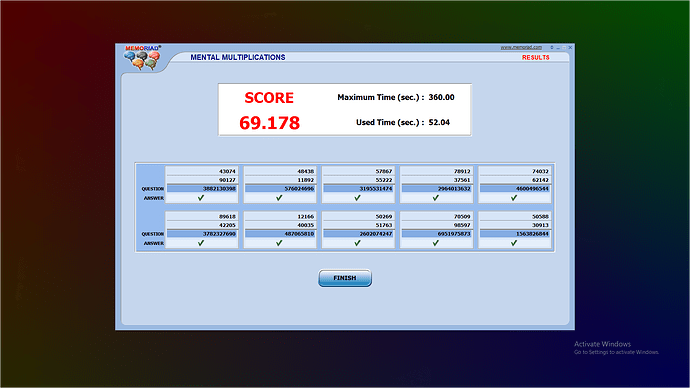
Task: Click the FINISH button
Action: (345, 278)
